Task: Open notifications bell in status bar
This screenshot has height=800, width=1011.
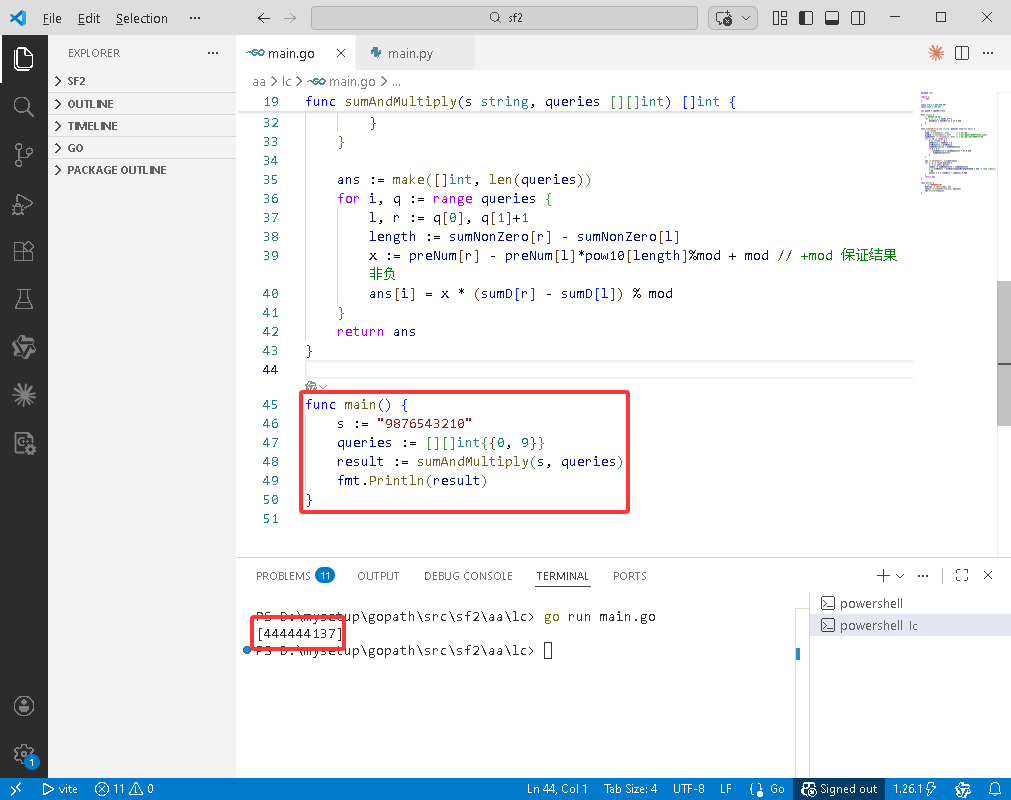Action: pos(995,788)
